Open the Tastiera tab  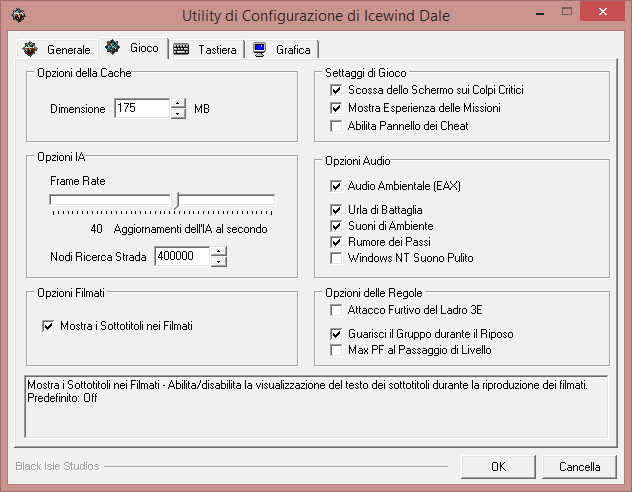pos(205,49)
